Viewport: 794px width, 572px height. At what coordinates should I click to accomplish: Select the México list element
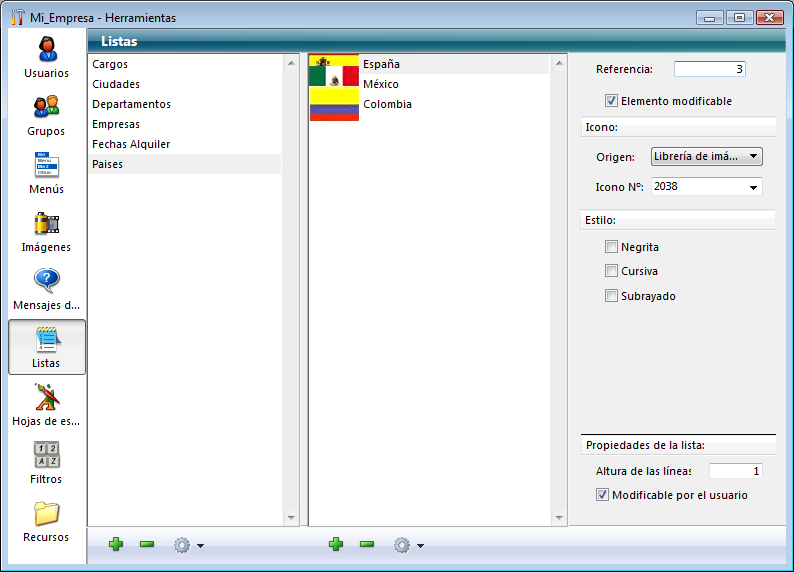pyautogui.click(x=380, y=84)
